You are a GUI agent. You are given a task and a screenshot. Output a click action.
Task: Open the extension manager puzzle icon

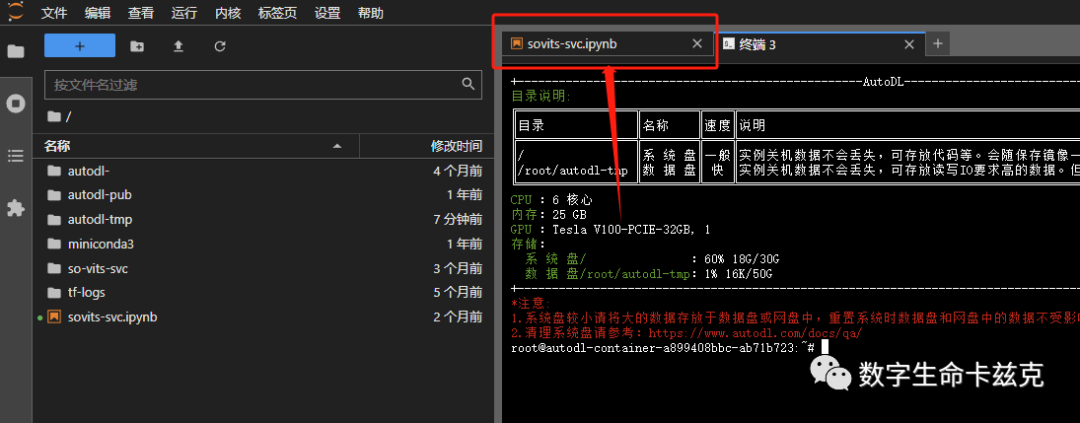click(x=15, y=208)
